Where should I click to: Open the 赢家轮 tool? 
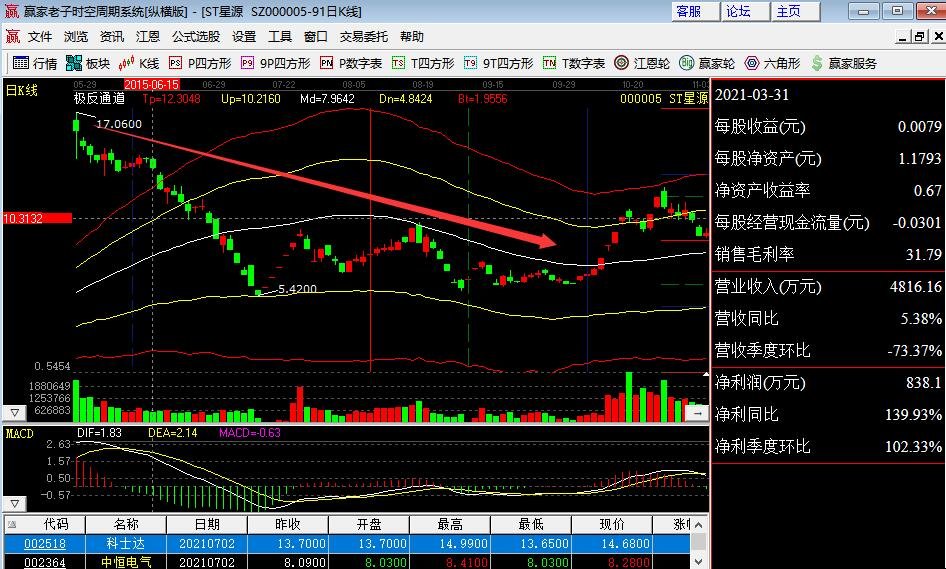(x=707, y=63)
